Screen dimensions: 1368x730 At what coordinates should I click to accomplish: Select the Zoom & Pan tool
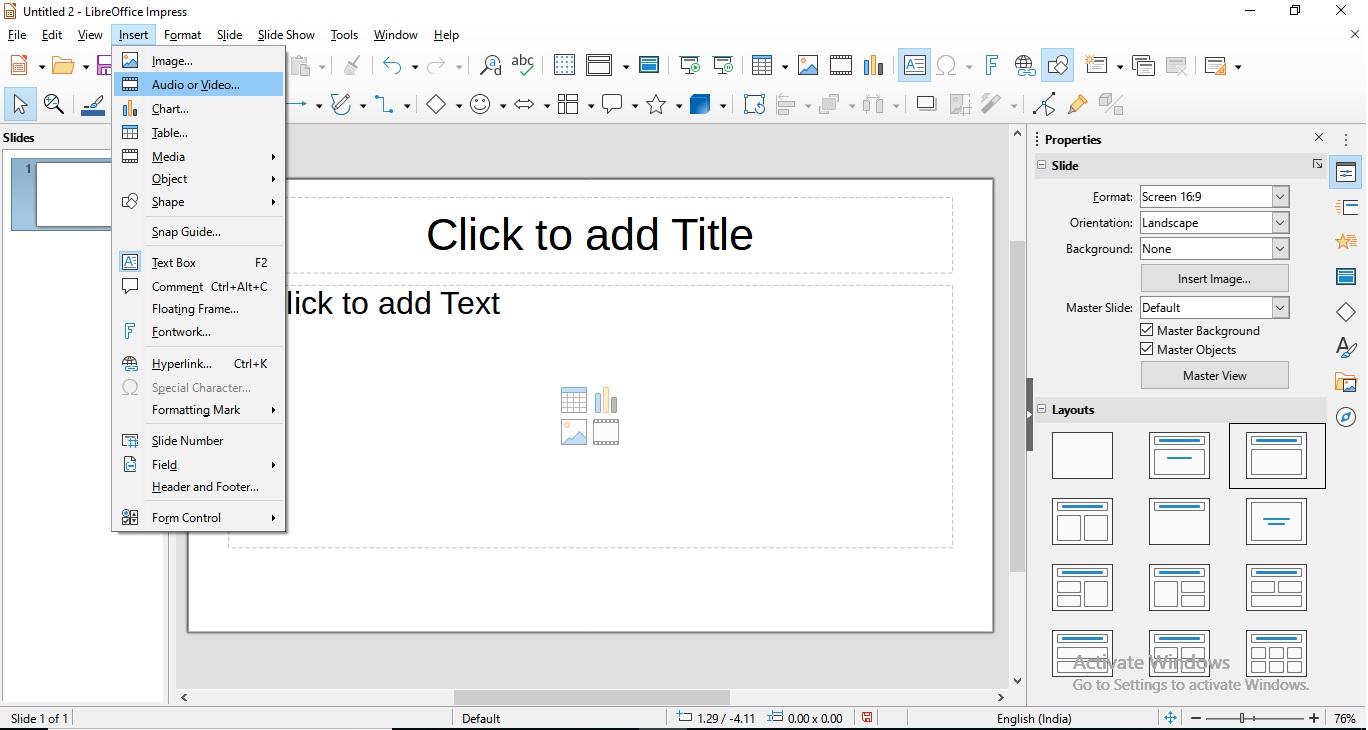pyautogui.click(x=54, y=104)
